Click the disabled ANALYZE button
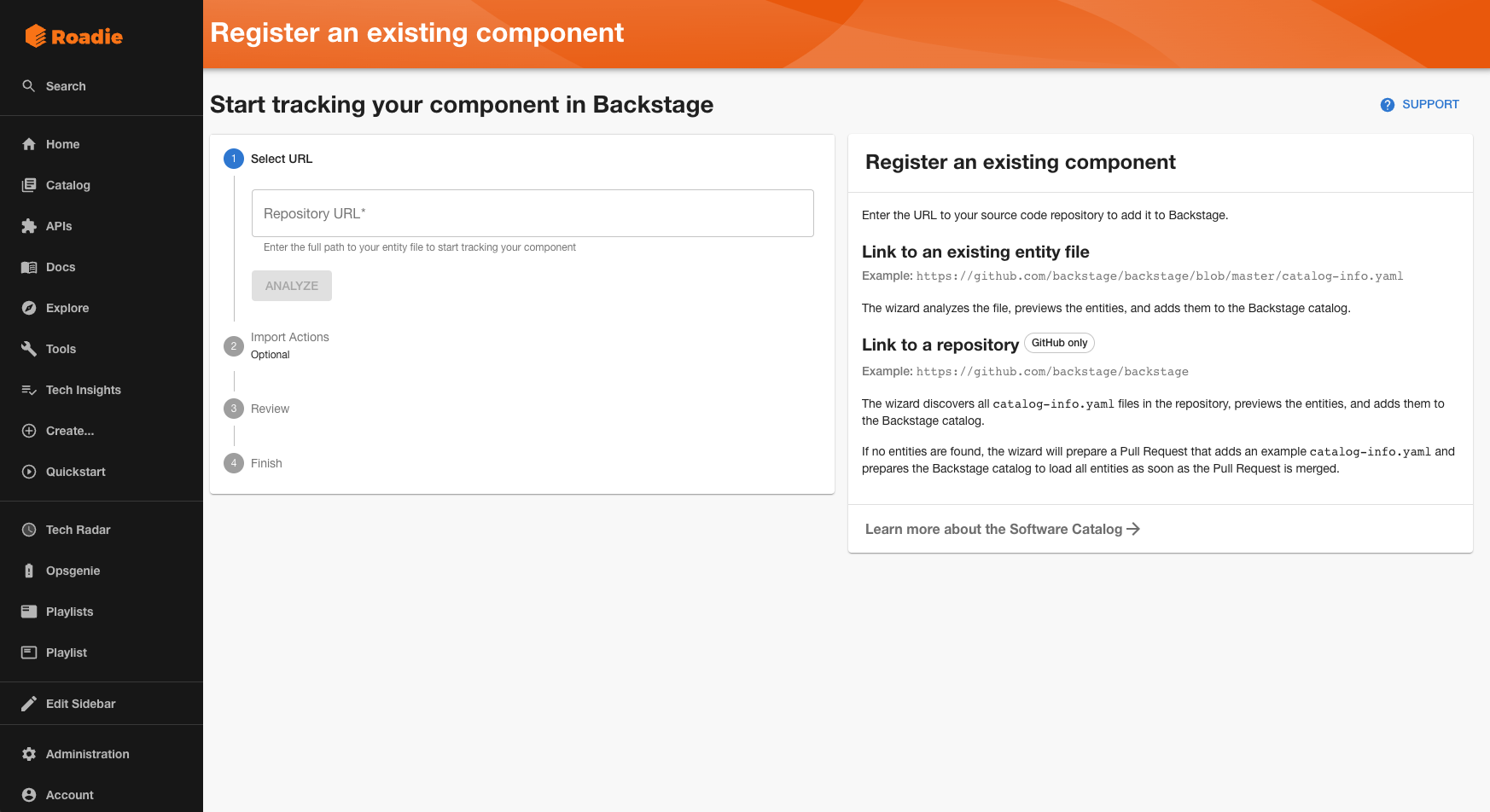 click(x=292, y=286)
